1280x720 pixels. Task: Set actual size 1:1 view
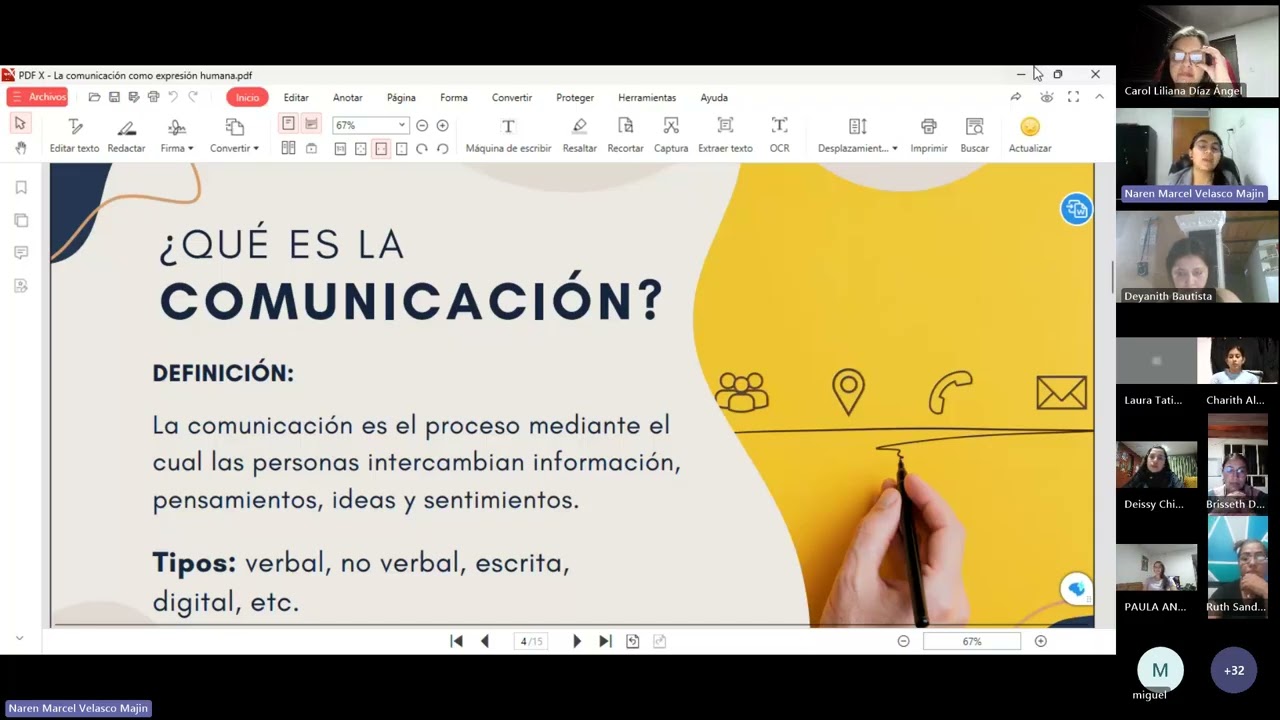pos(340,148)
